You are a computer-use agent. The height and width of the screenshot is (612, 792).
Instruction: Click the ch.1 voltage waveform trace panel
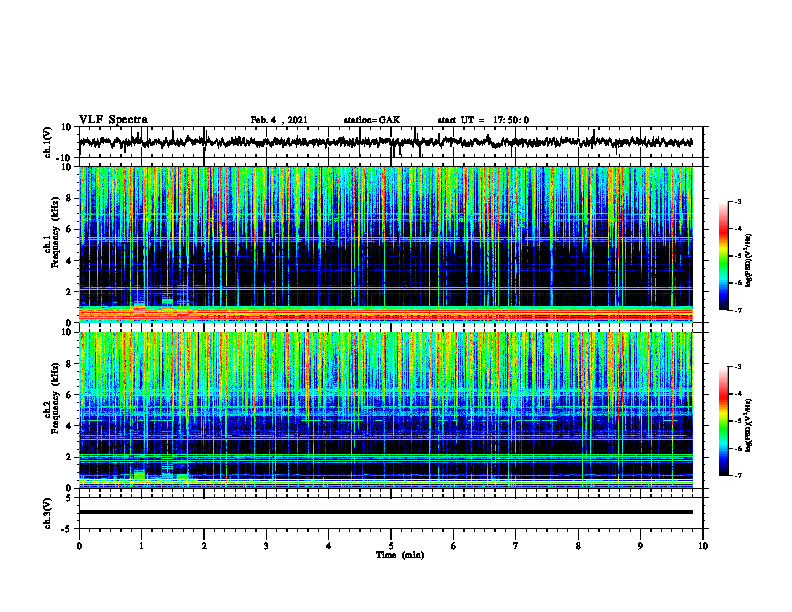[390, 142]
